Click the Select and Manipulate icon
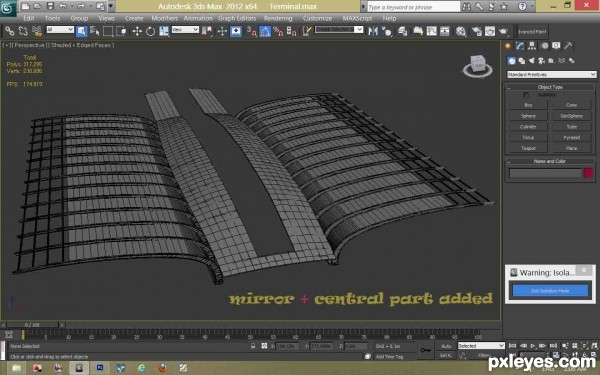The image size is (600, 375). tap(222, 31)
